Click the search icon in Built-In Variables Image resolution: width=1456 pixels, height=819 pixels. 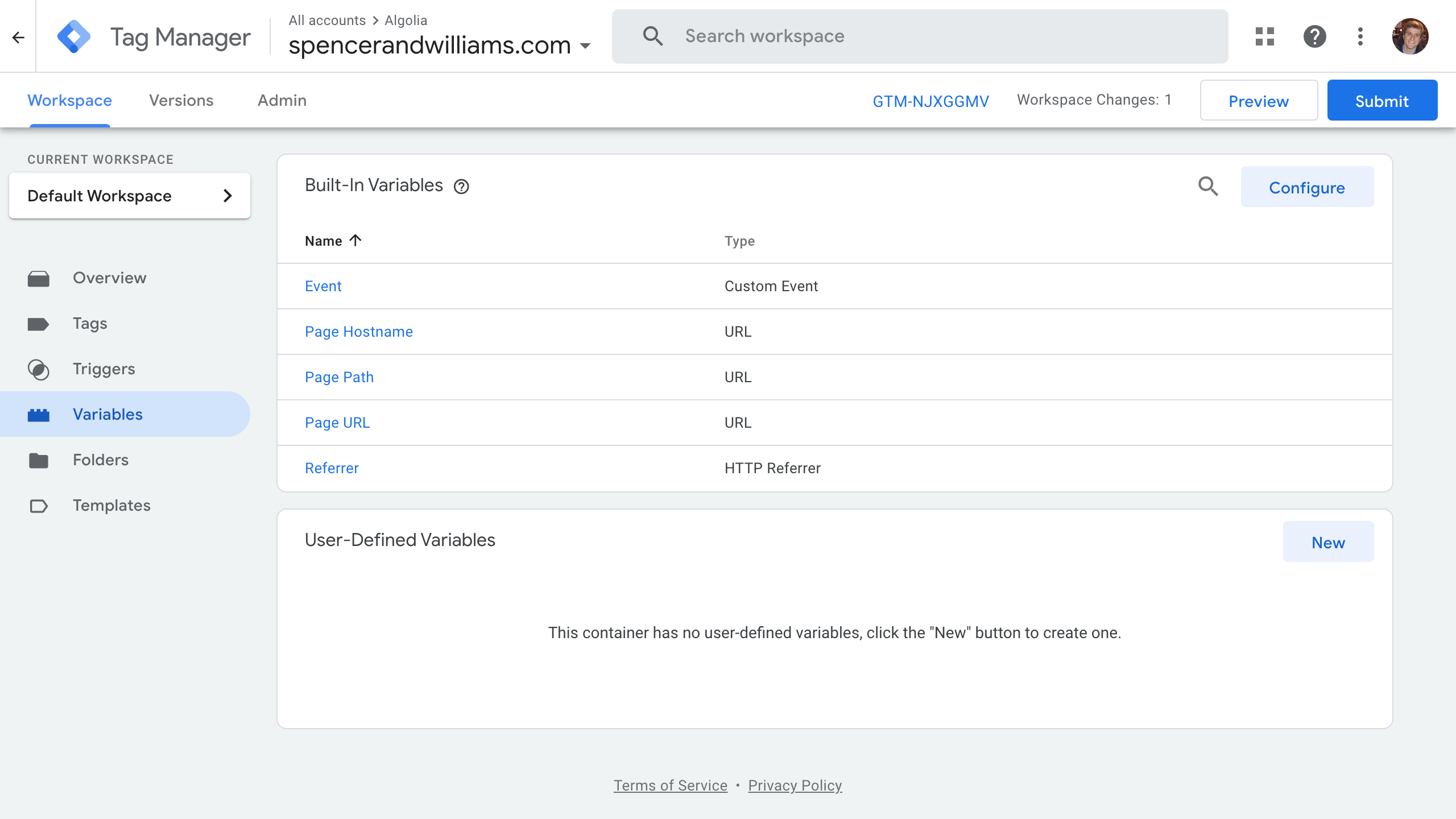pos(1208,187)
